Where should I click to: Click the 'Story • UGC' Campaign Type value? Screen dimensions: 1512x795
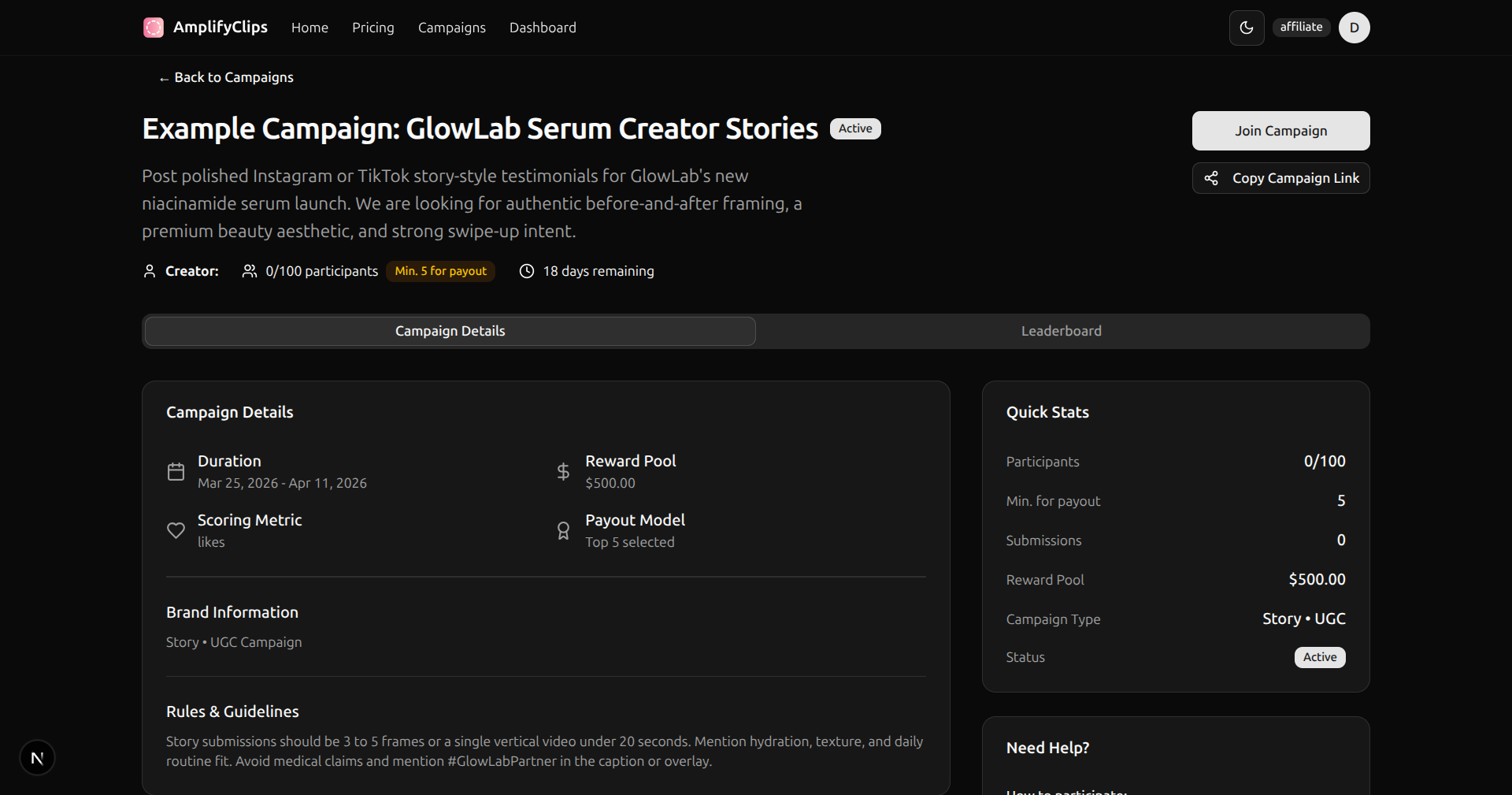pyautogui.click(x=1304, y=619)
